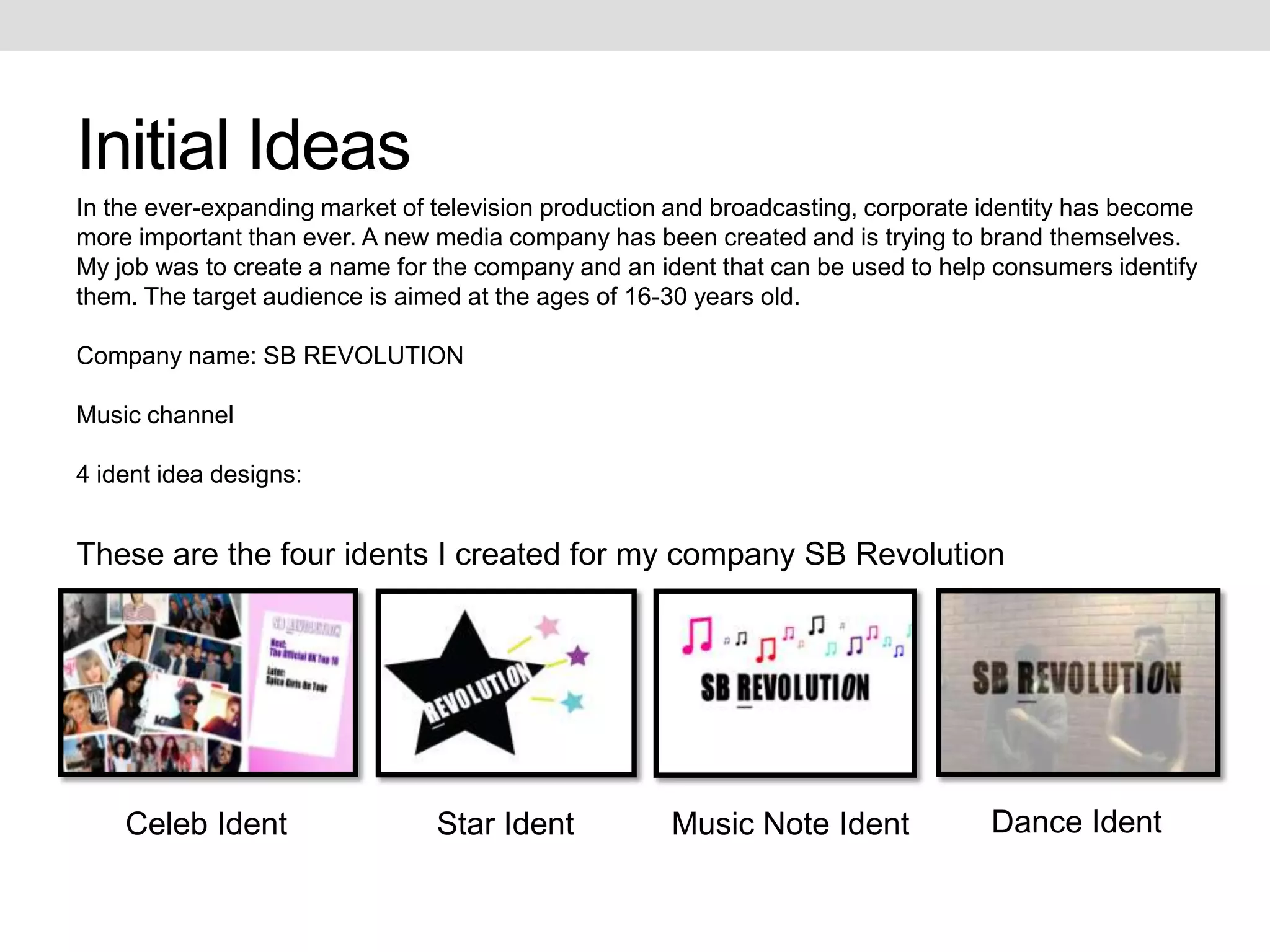This screenshot has width=1270, height=952.
Task: Click SB REVOLUTION logo on brick wall
Action: pyautogui.click(x=1077, y=677)
